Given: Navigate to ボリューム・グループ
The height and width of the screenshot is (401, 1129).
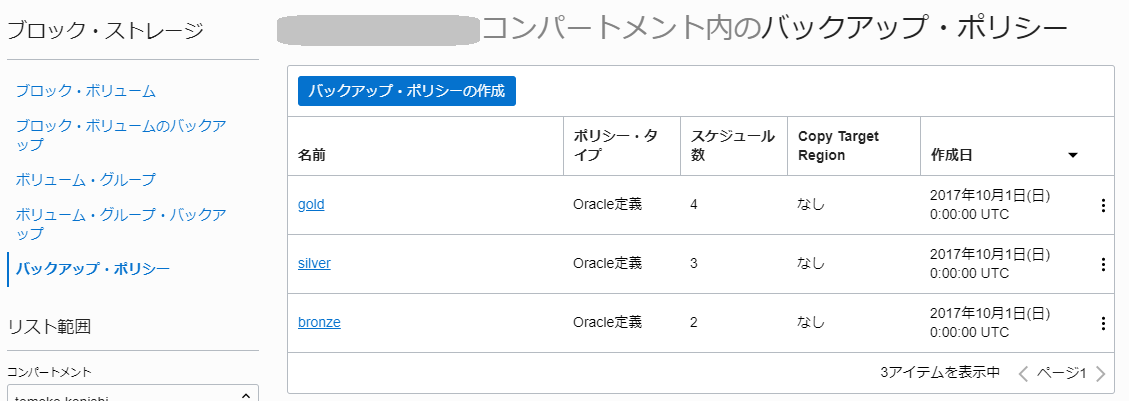Looking at the screenshot, I should [x=86, y=180].
